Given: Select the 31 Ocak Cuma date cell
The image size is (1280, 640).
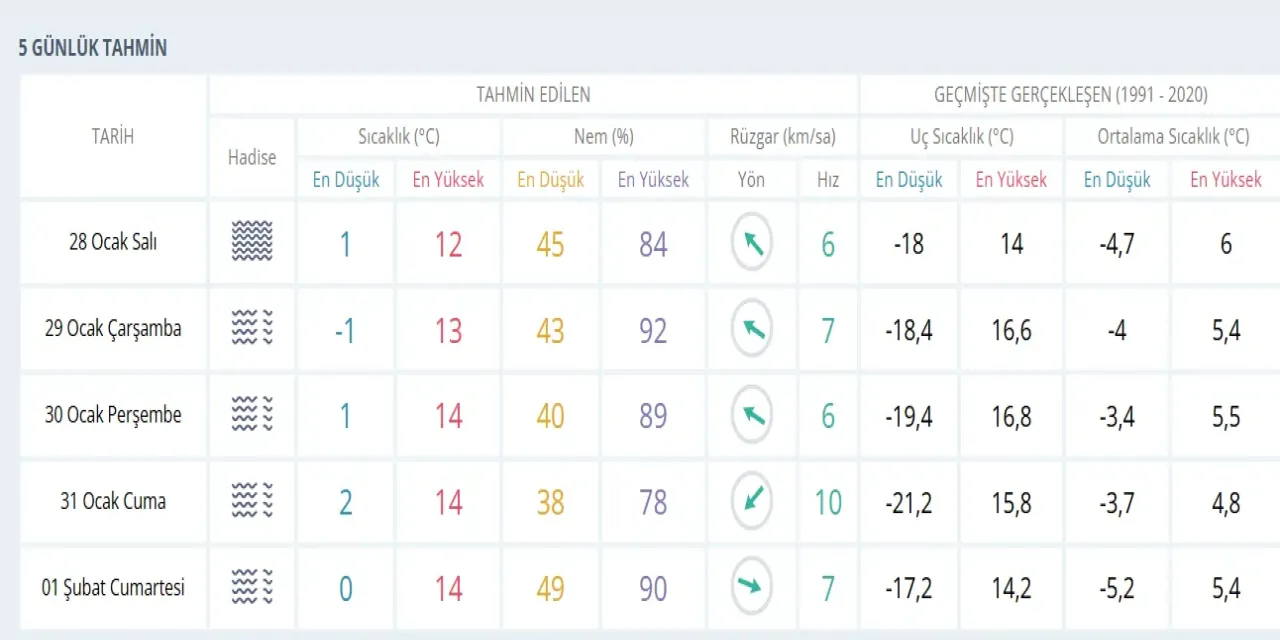Looking at the screenshot, I should click(112, 501).
